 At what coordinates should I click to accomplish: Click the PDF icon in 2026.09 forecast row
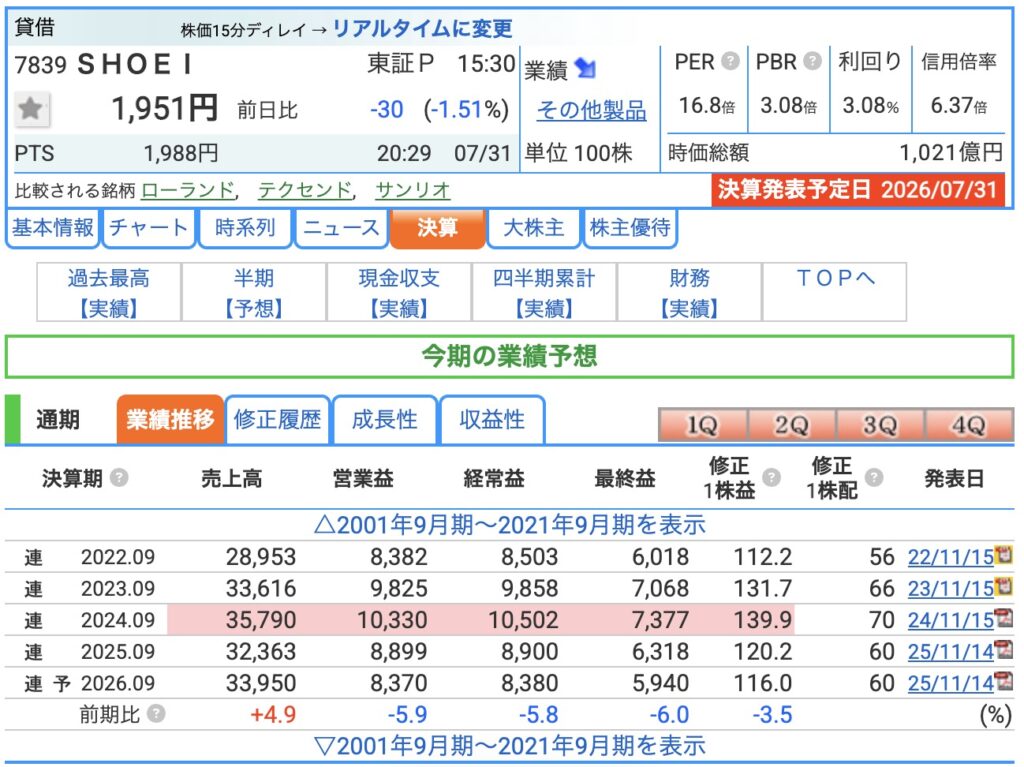pyautogui.click(x=1004, y=681)
